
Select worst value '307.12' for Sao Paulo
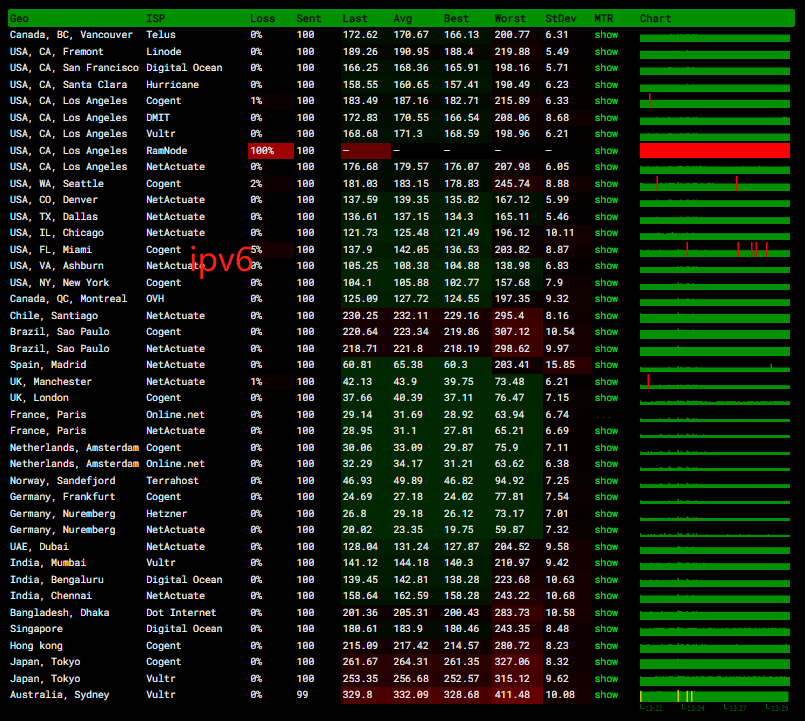[512, 332]
